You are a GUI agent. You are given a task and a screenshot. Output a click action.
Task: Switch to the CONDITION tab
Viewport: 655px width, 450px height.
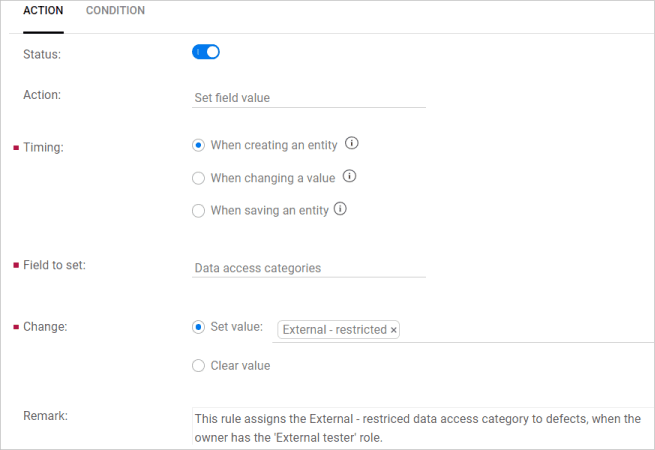click(115, 11)
